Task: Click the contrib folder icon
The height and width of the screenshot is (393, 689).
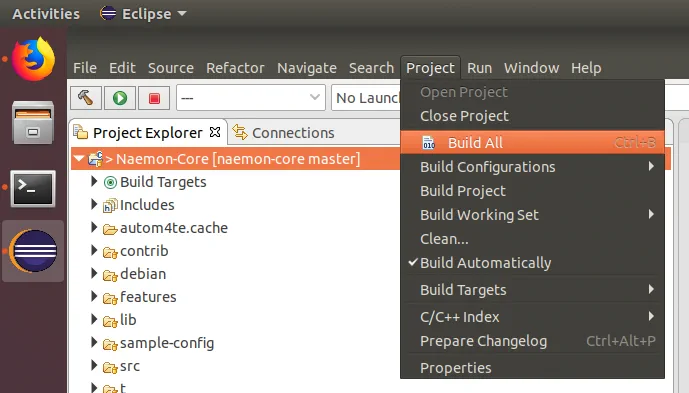Action: (x=110, y=252)
